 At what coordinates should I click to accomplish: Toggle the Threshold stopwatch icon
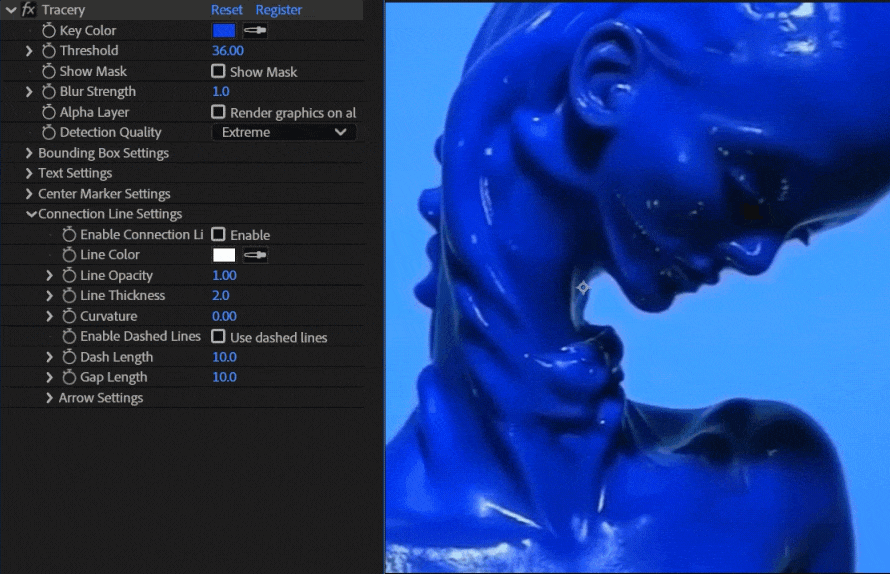pyautogui.click(x=48, y=51)
